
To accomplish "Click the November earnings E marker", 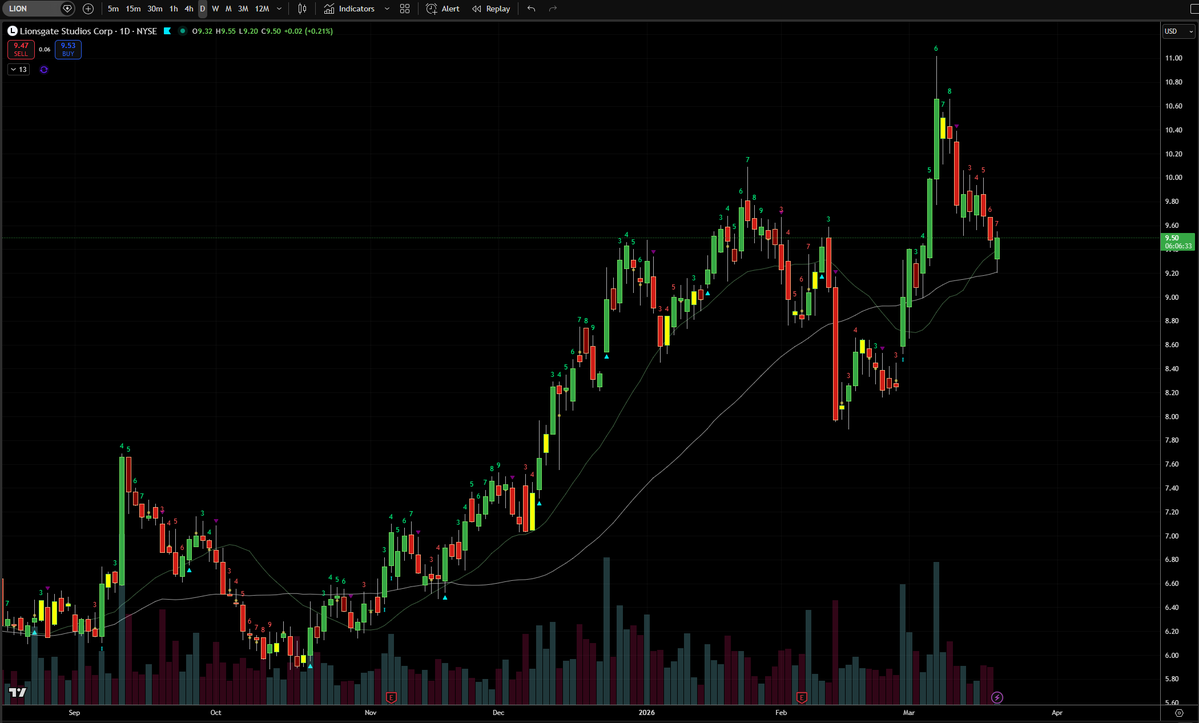I will 392,697.
